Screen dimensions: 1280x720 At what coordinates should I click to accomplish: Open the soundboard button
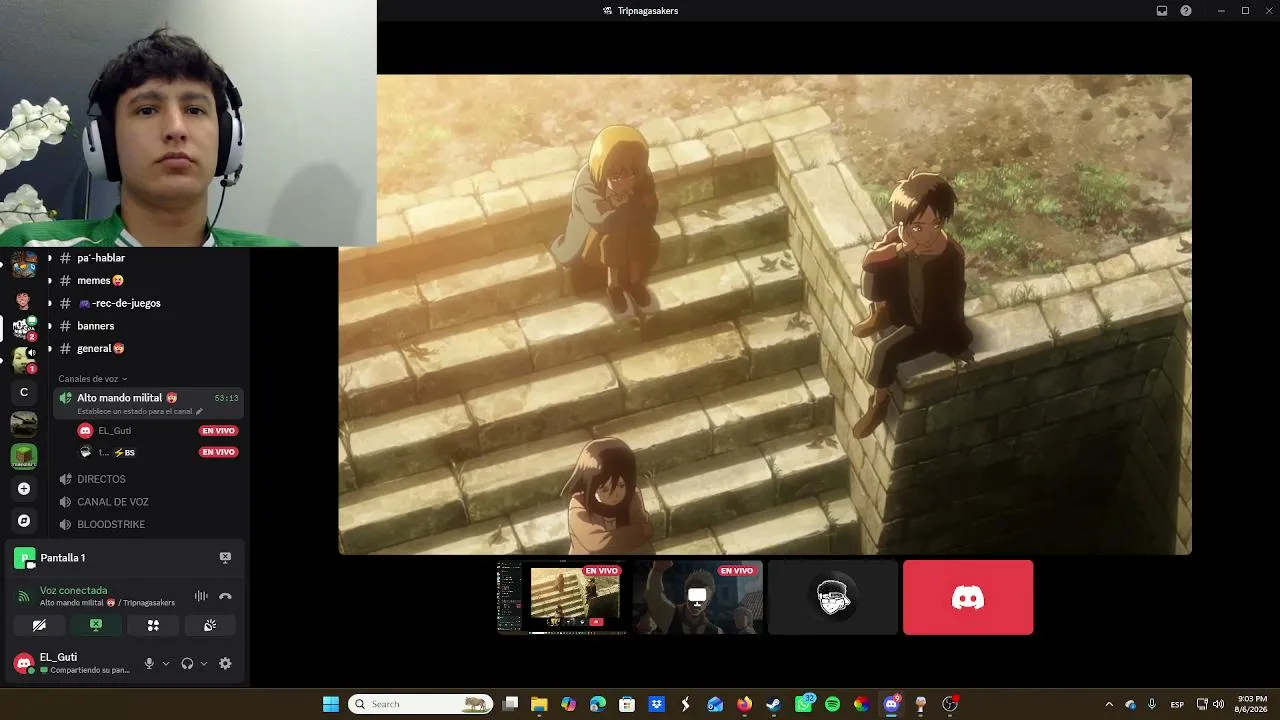coord(210,625)
